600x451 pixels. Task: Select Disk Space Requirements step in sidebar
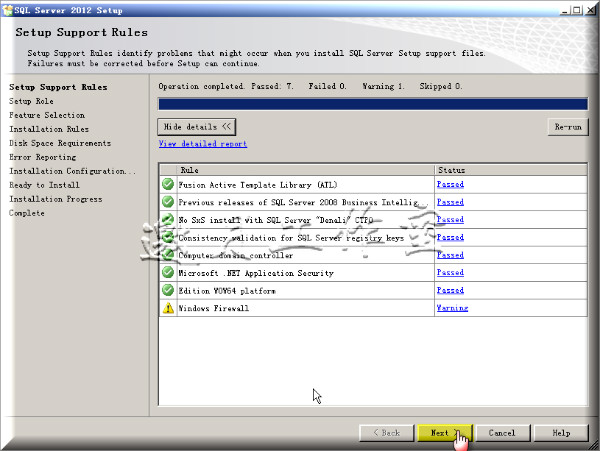click(60, 143)
